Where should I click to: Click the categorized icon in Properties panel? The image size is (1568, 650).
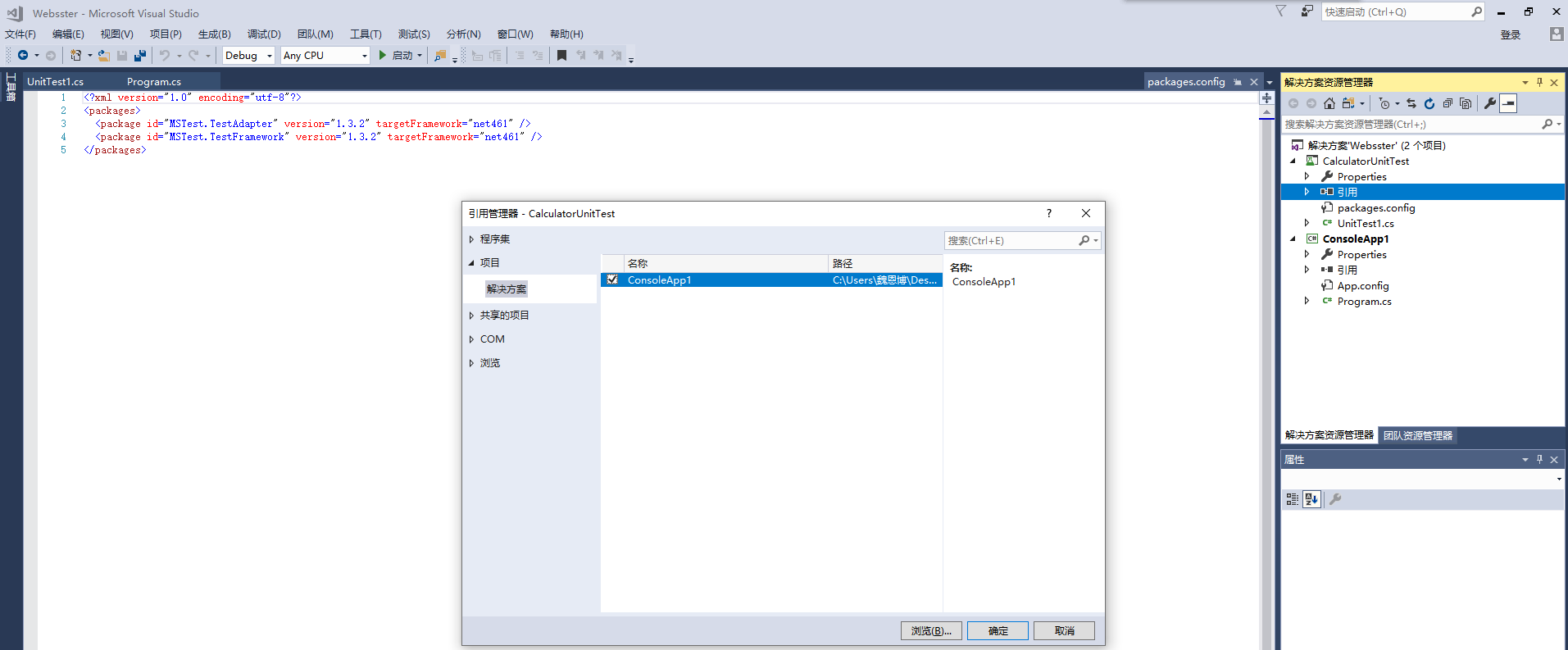1293,498
